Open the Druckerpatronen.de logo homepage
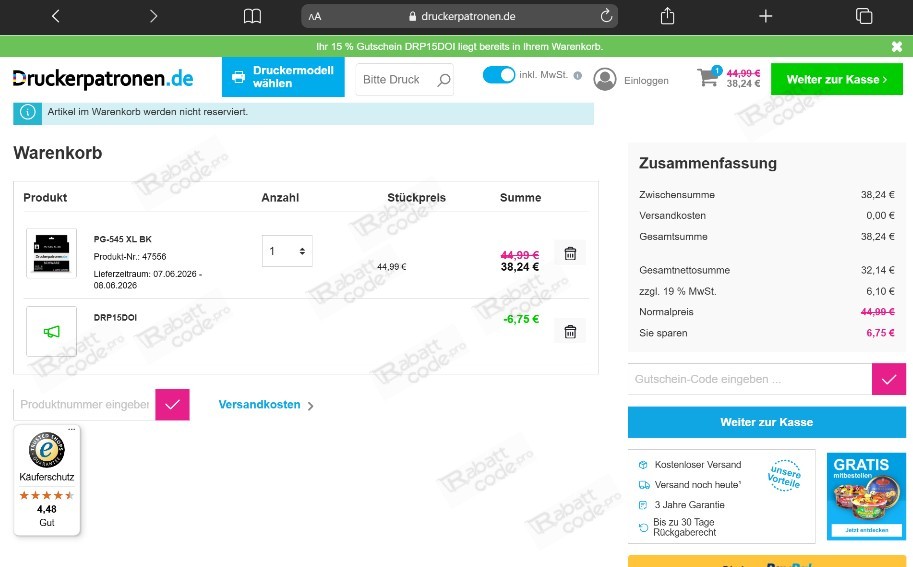This screenshot has height=567, width=913. (102, 79)
